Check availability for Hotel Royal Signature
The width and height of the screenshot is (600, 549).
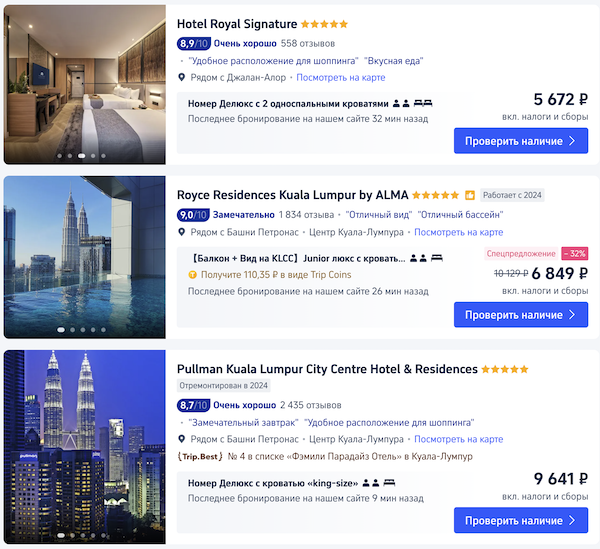521,141
